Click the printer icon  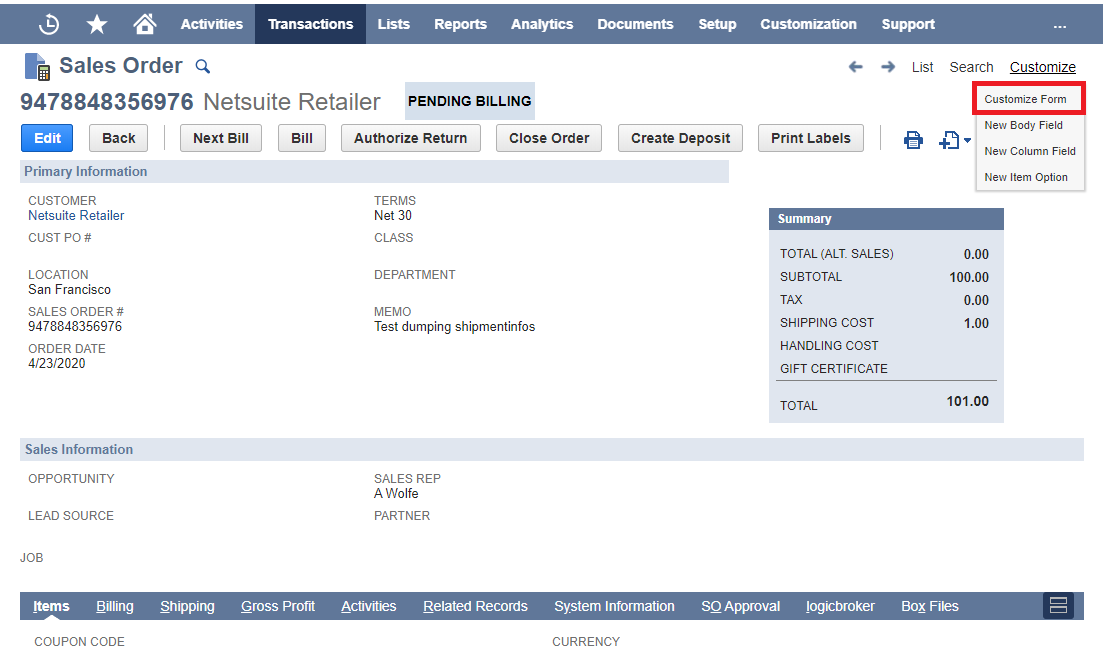913,140
